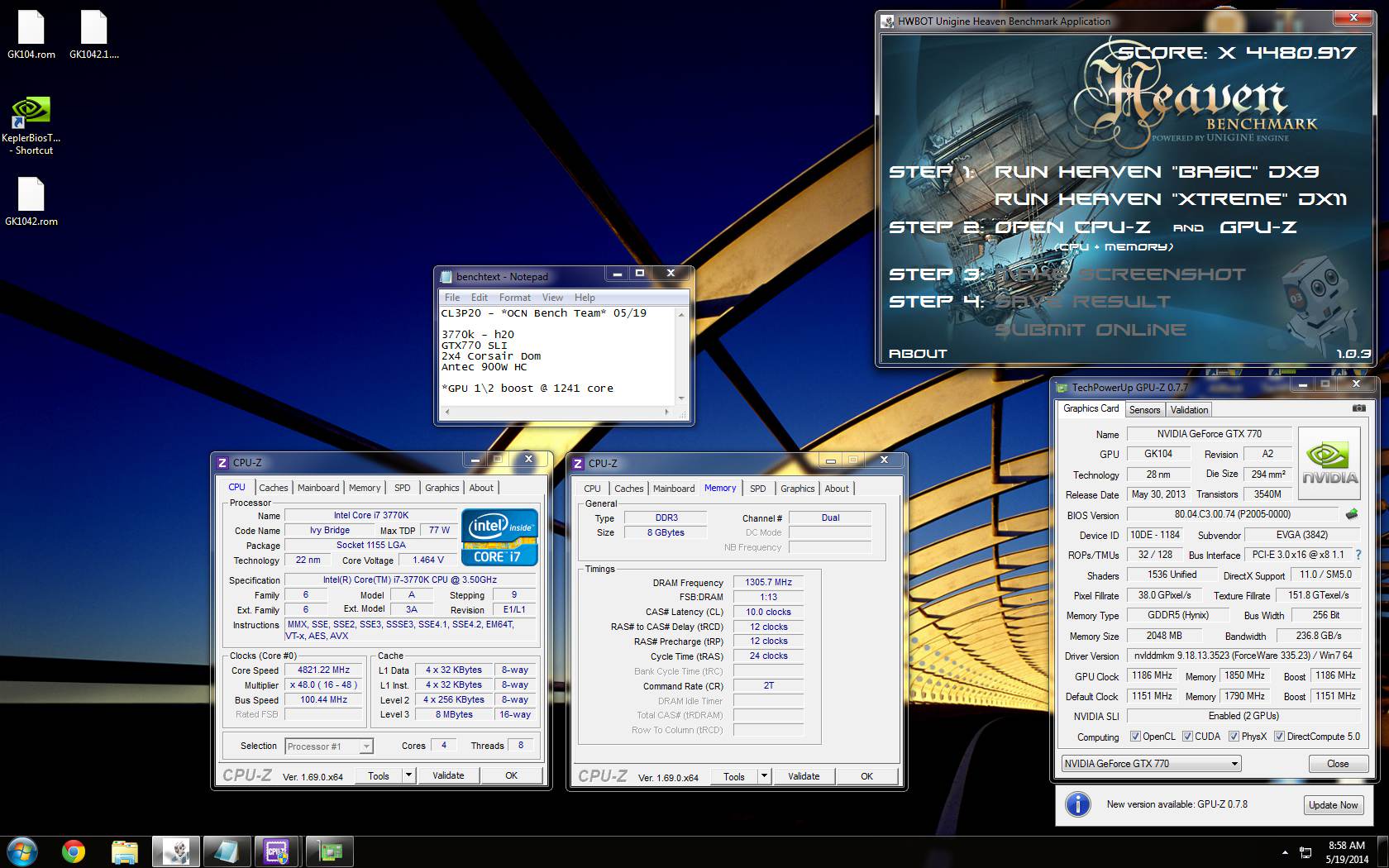Click the GPU-Z Close button

point(1337,764)
